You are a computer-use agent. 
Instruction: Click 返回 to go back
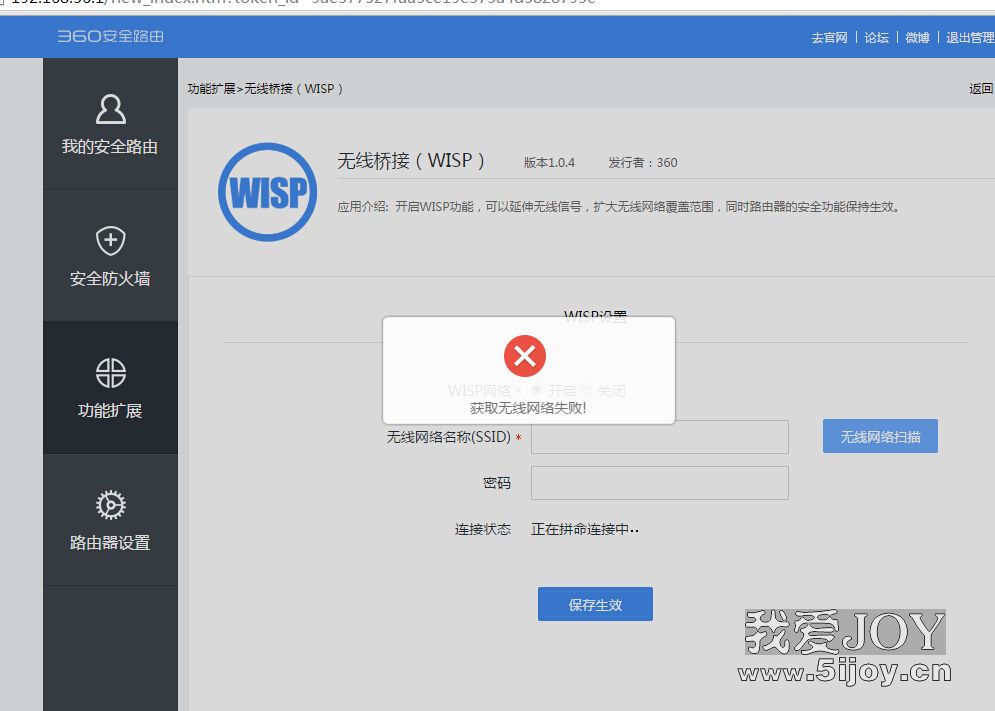(x=981, y=88)
